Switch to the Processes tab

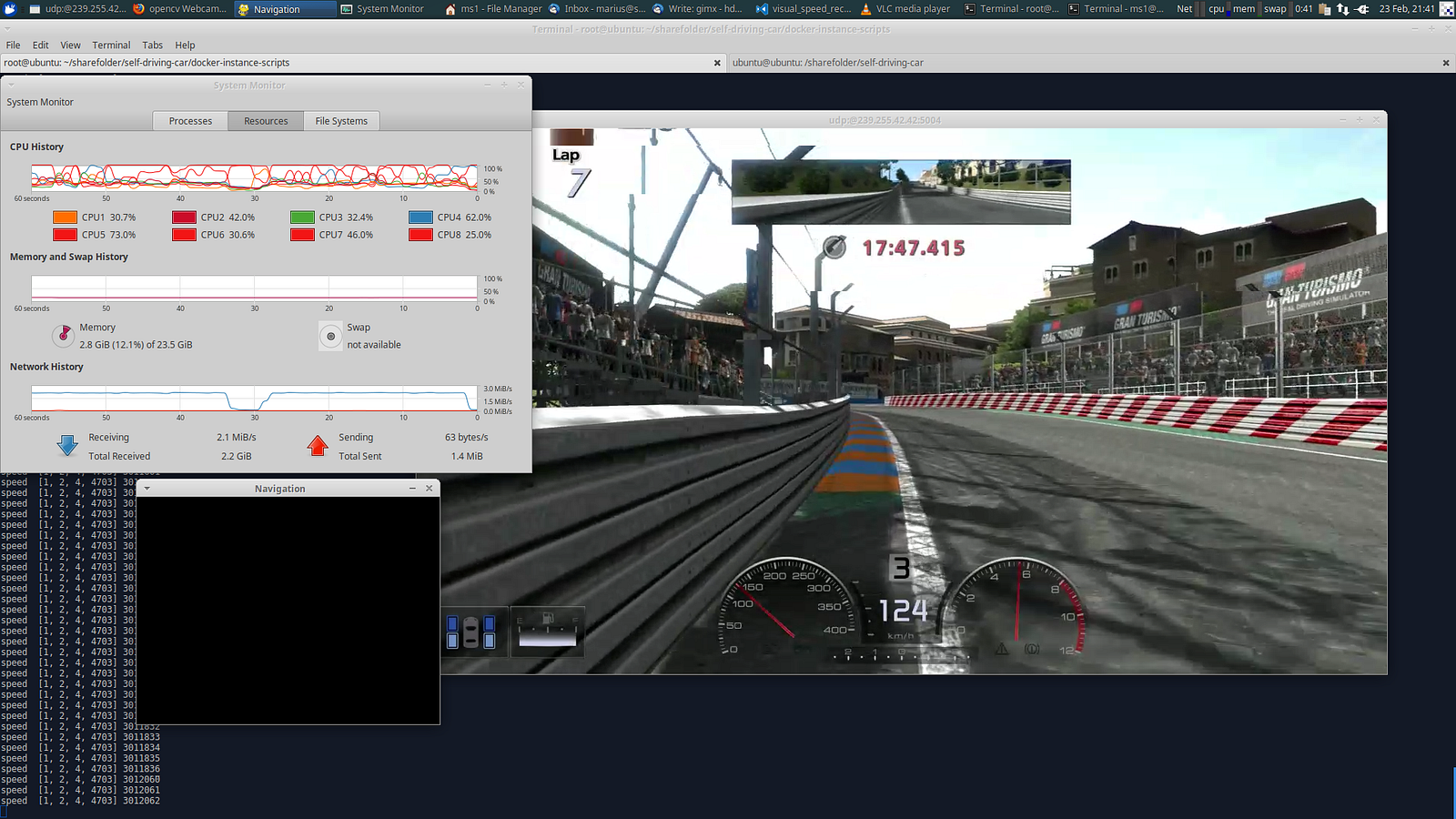[x=190, y=121]
